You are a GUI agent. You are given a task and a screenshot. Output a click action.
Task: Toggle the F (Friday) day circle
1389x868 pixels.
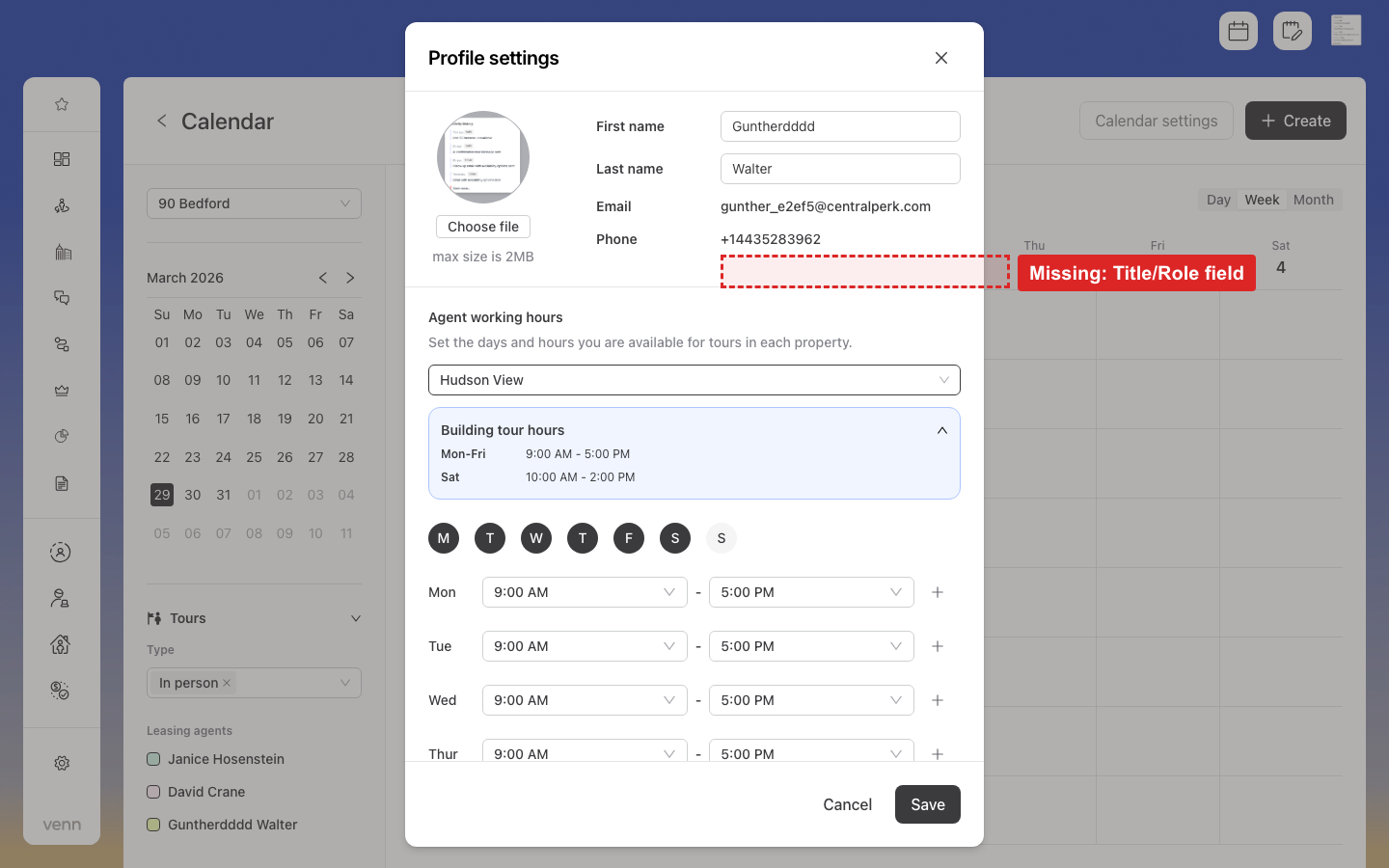(x=629, y=538)
